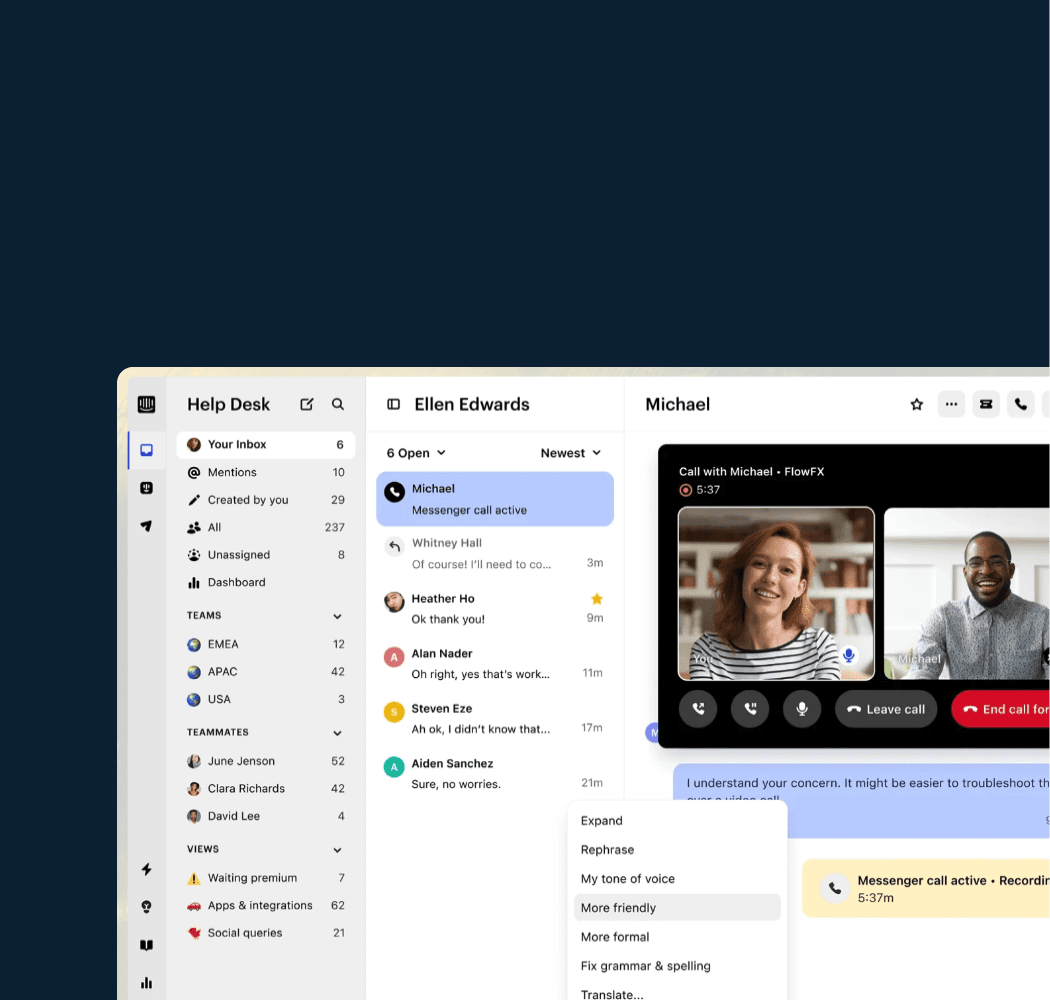The width and height of the screenshot is (1050, 1000).
Task: Click the hold call icon button
Action: (x=750, y=709)
